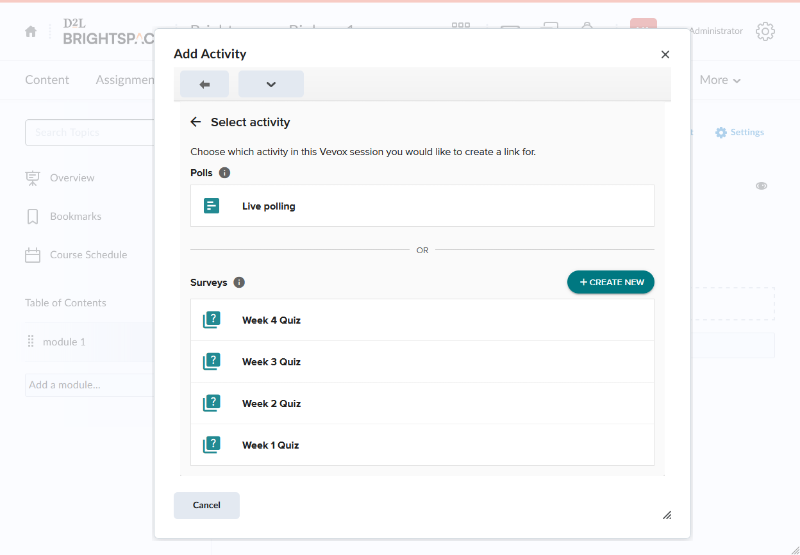Click the Week 4 Quiz survey icon
The height and width of the screenshot is (555, 800).
(x=211, y=320)
